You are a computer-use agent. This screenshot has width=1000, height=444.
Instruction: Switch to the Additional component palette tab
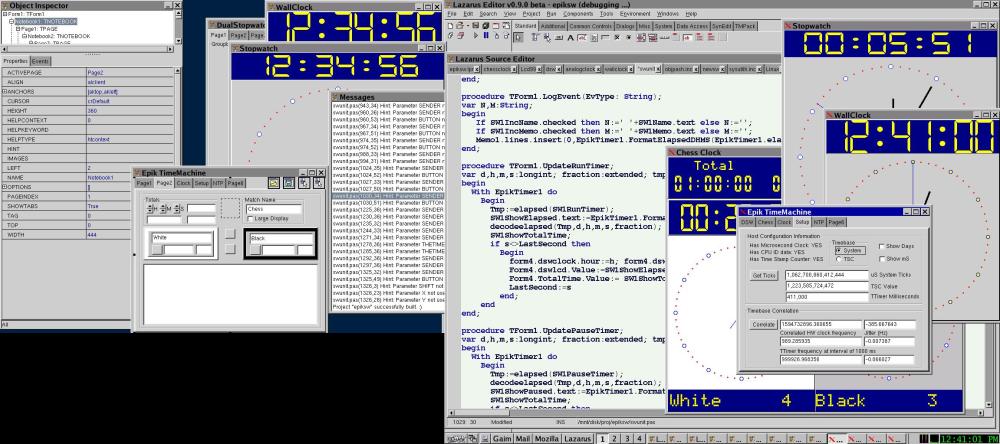[x=553, y=26]
